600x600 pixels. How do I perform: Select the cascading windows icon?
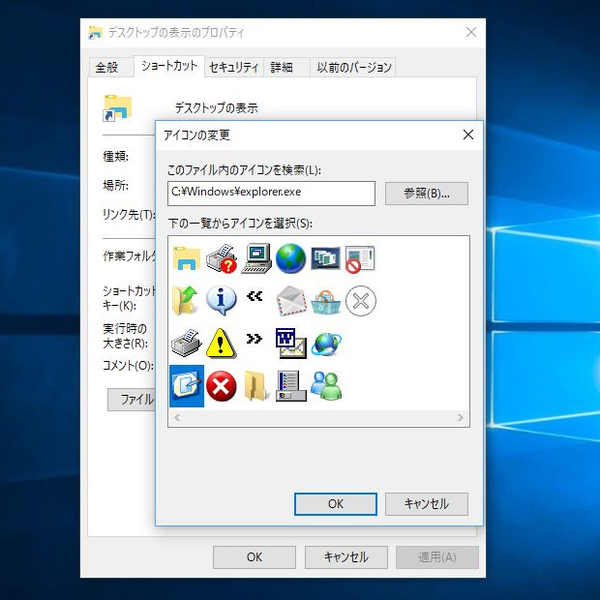[x=325, y=258]
